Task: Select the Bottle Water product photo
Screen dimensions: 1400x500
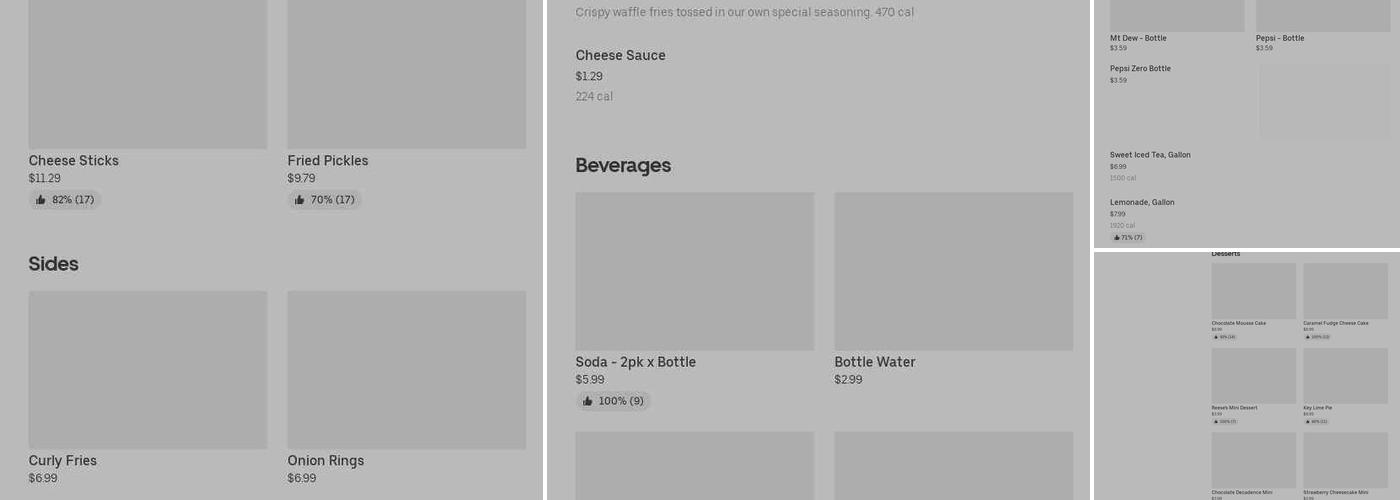Action: pyautogui.click(x=953, y=271)
